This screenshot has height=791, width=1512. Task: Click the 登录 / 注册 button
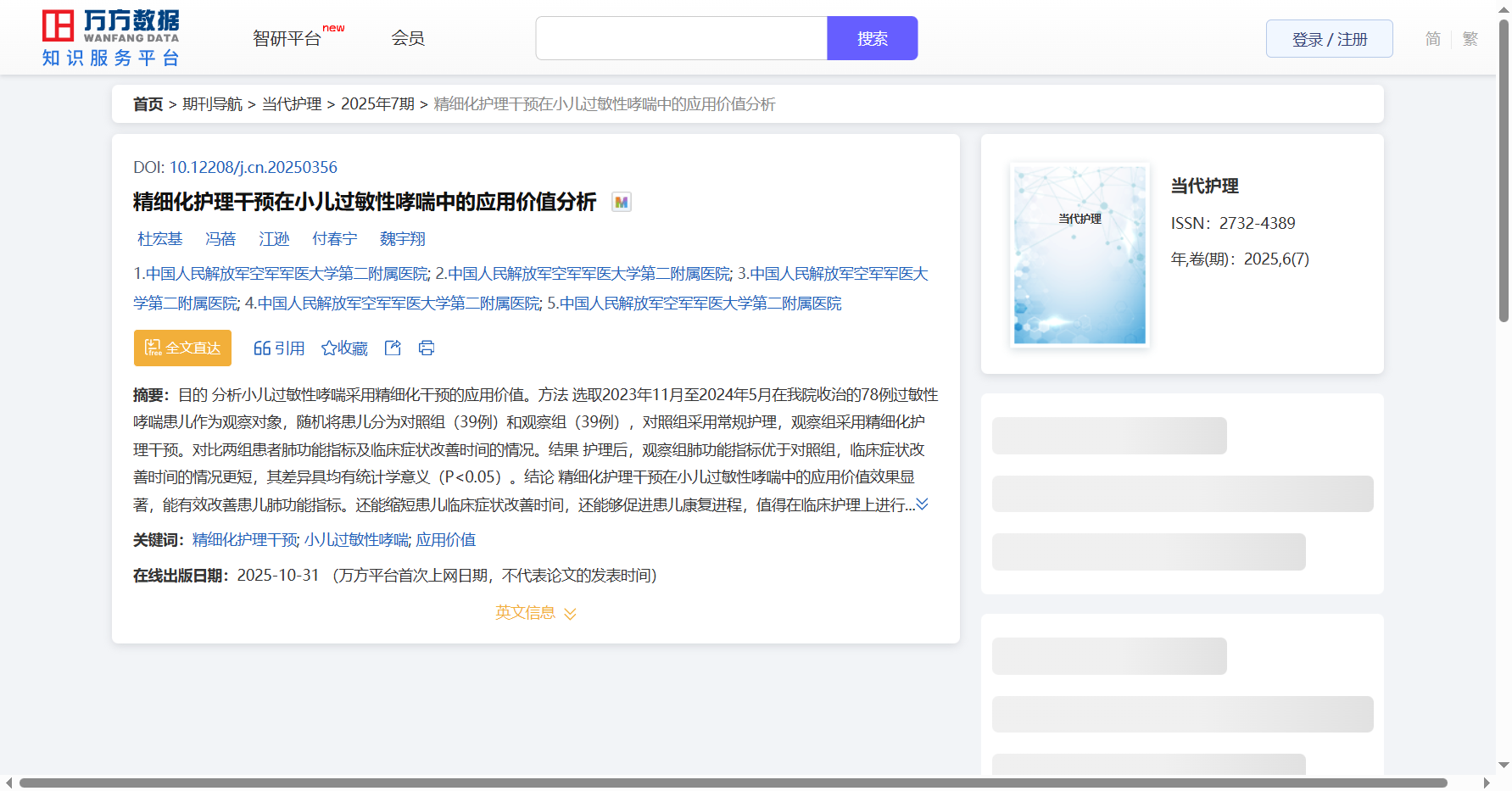(x=1329, y=39)
